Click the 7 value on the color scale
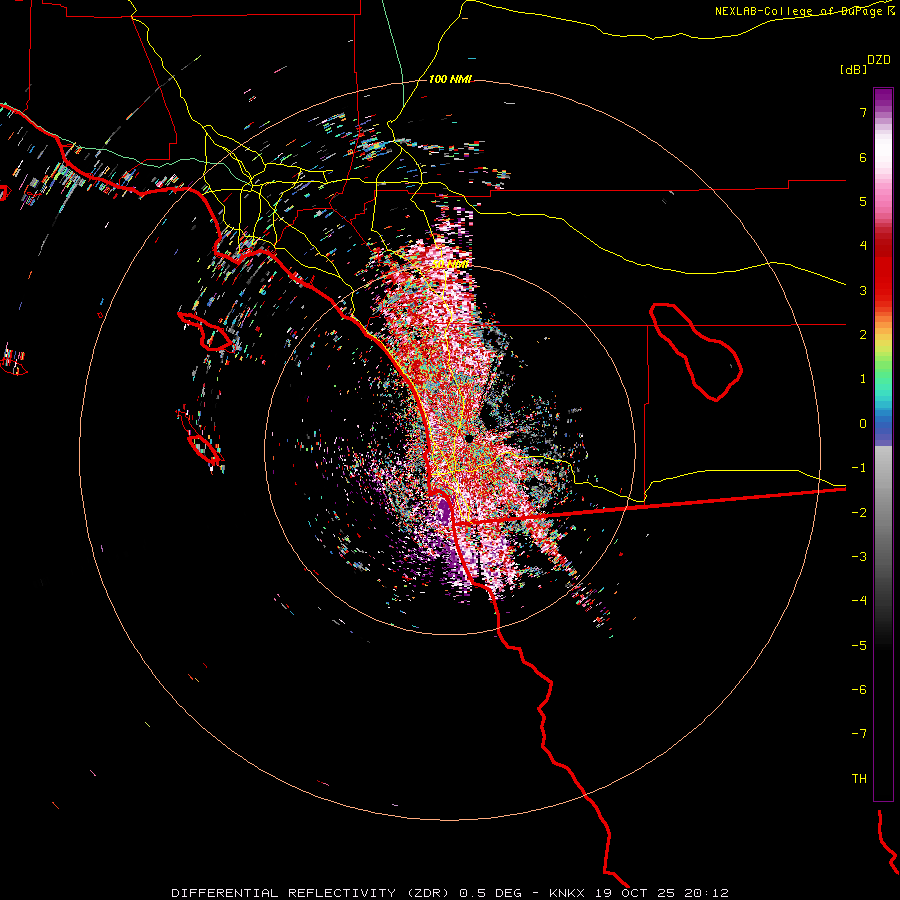This screenshot has width=900, height=900. (863, 112)
